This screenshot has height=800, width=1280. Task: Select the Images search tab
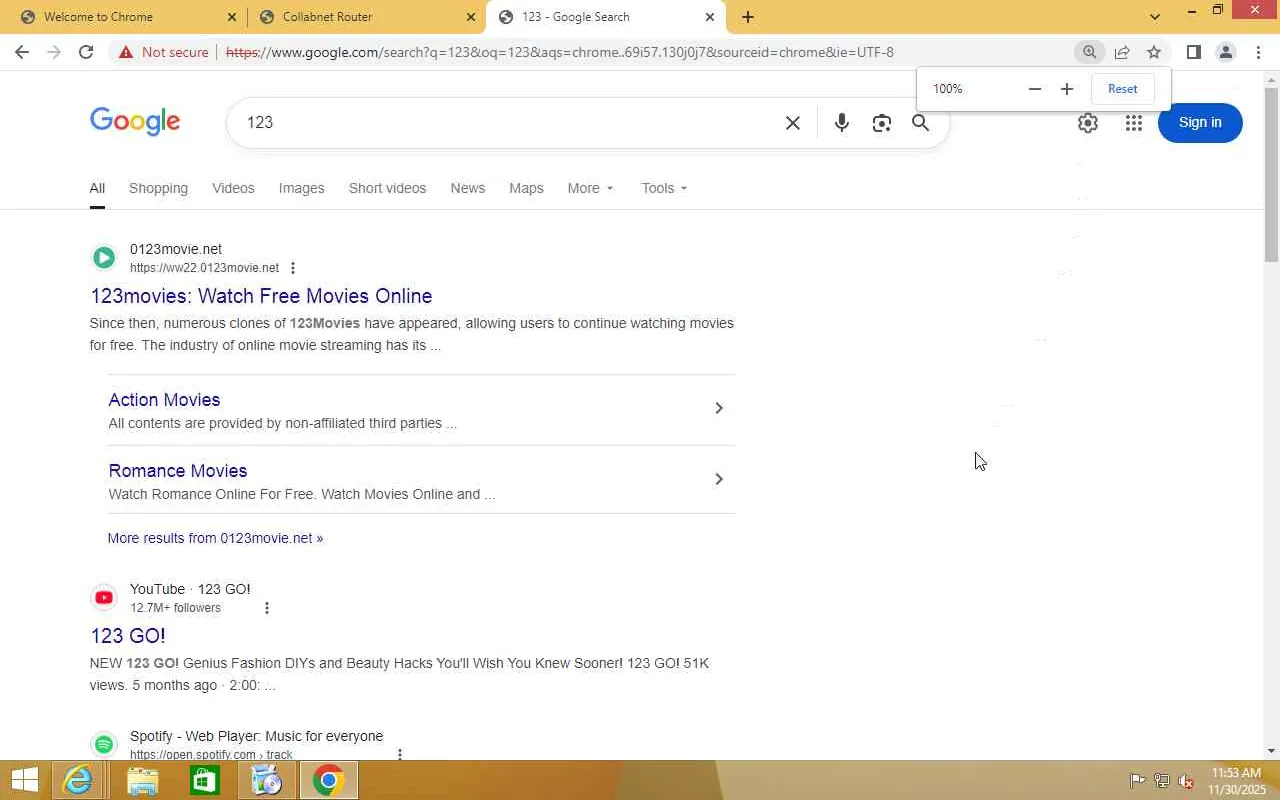click(x=301, y=188)
